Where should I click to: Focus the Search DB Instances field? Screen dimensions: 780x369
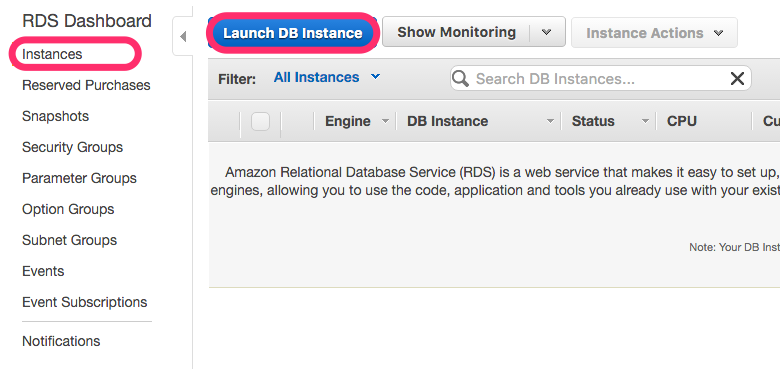point(600,79)
